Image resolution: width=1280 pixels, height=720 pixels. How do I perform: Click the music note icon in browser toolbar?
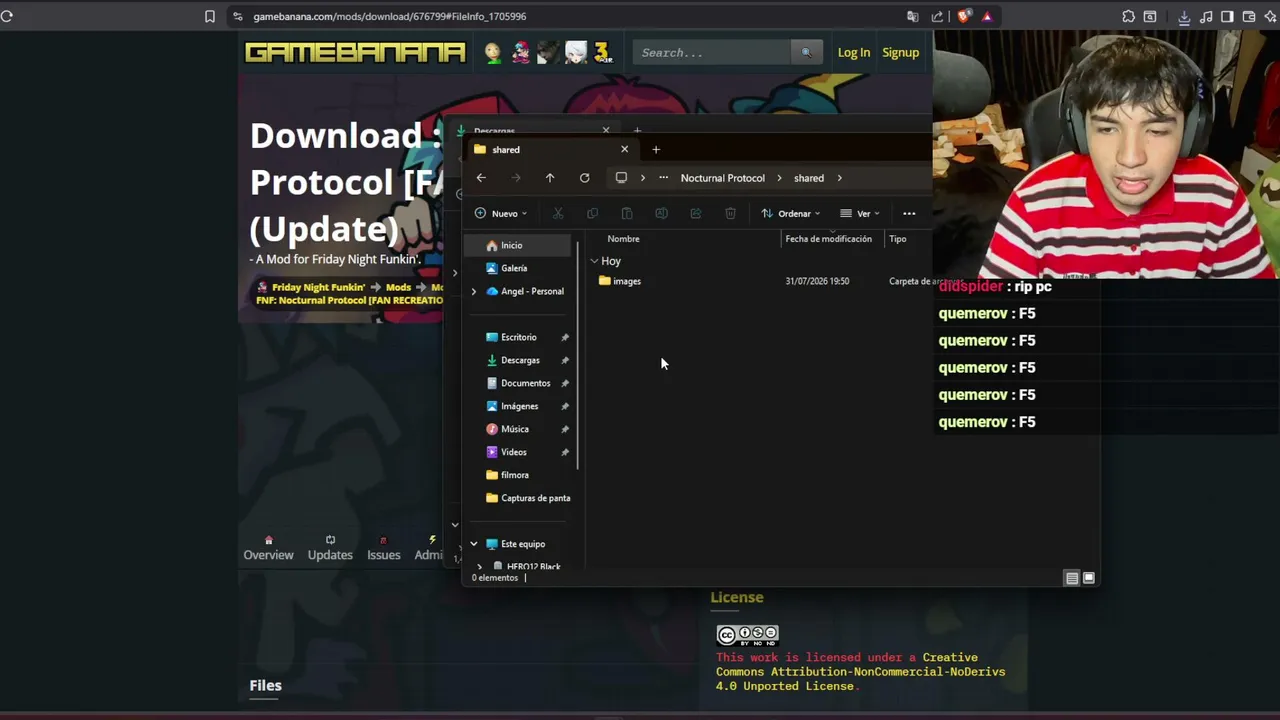coord(1206,16)
